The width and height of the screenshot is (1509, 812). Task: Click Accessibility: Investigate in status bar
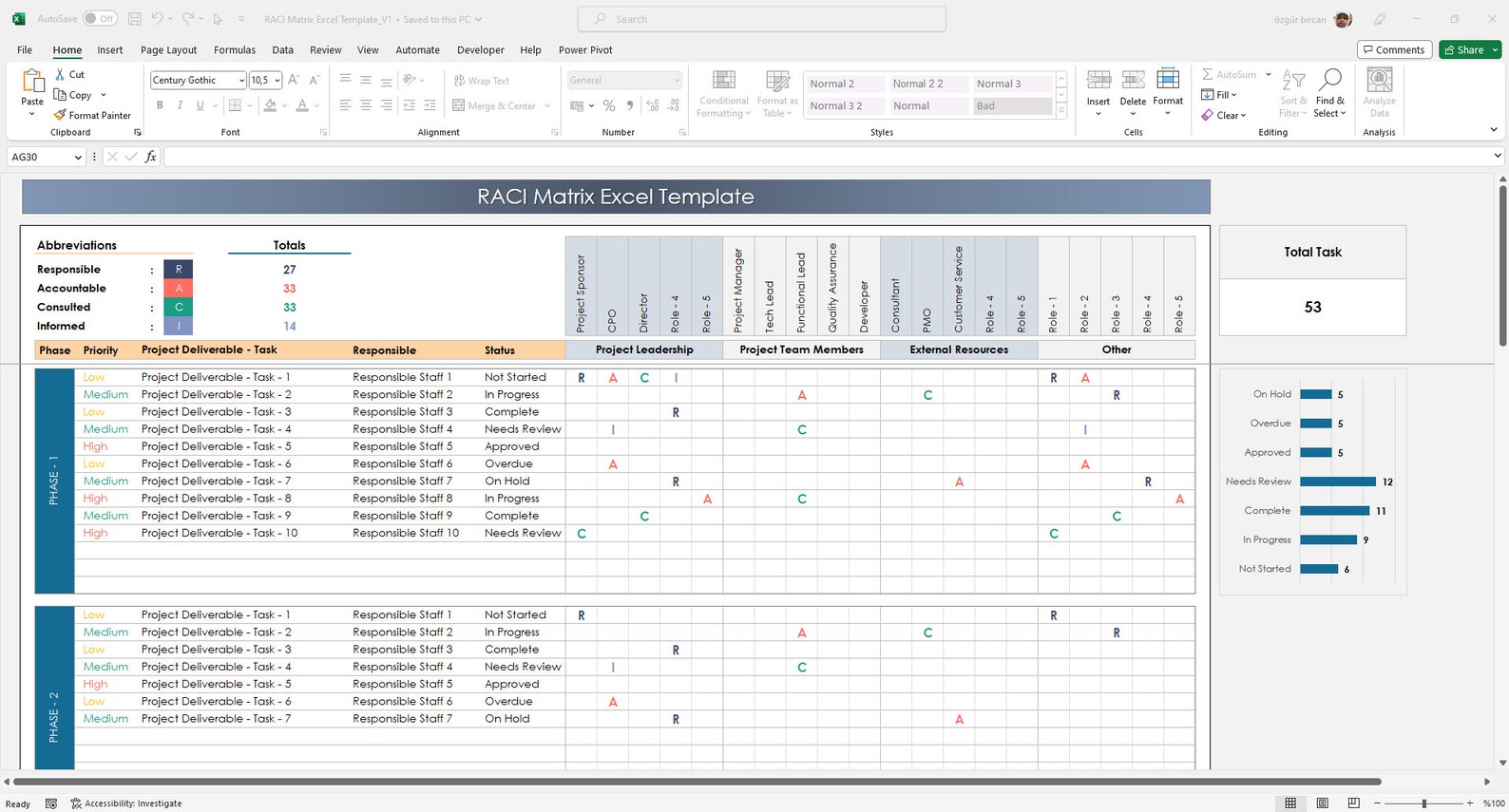[126, 803]
